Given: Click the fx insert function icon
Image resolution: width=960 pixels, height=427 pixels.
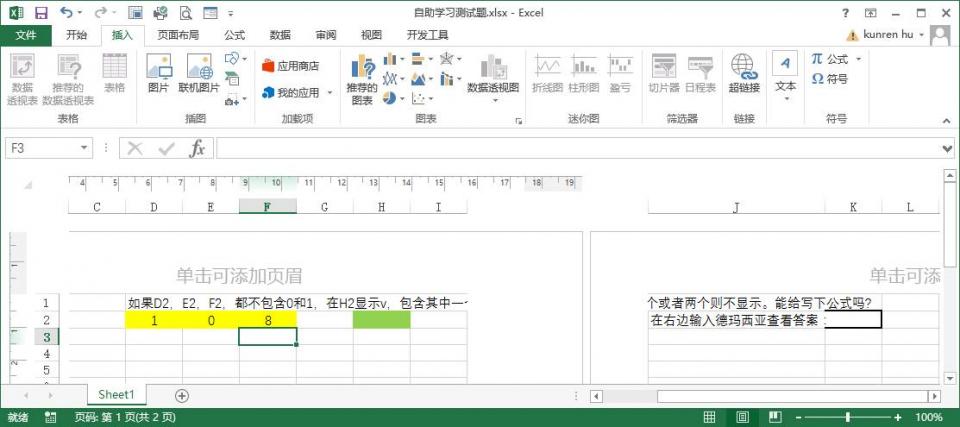Looking at the screenshot, I should (197, 148).
